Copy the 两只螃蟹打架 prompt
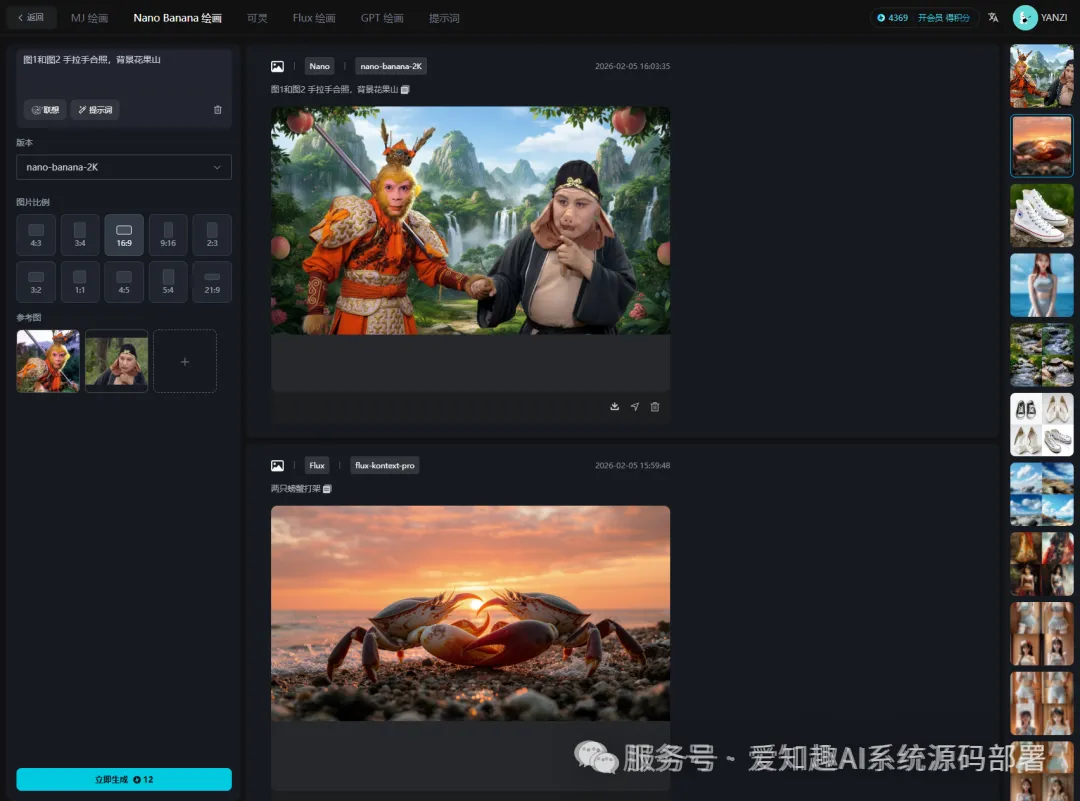Viewport: 1080px width, 801px height. click(327, 489)
